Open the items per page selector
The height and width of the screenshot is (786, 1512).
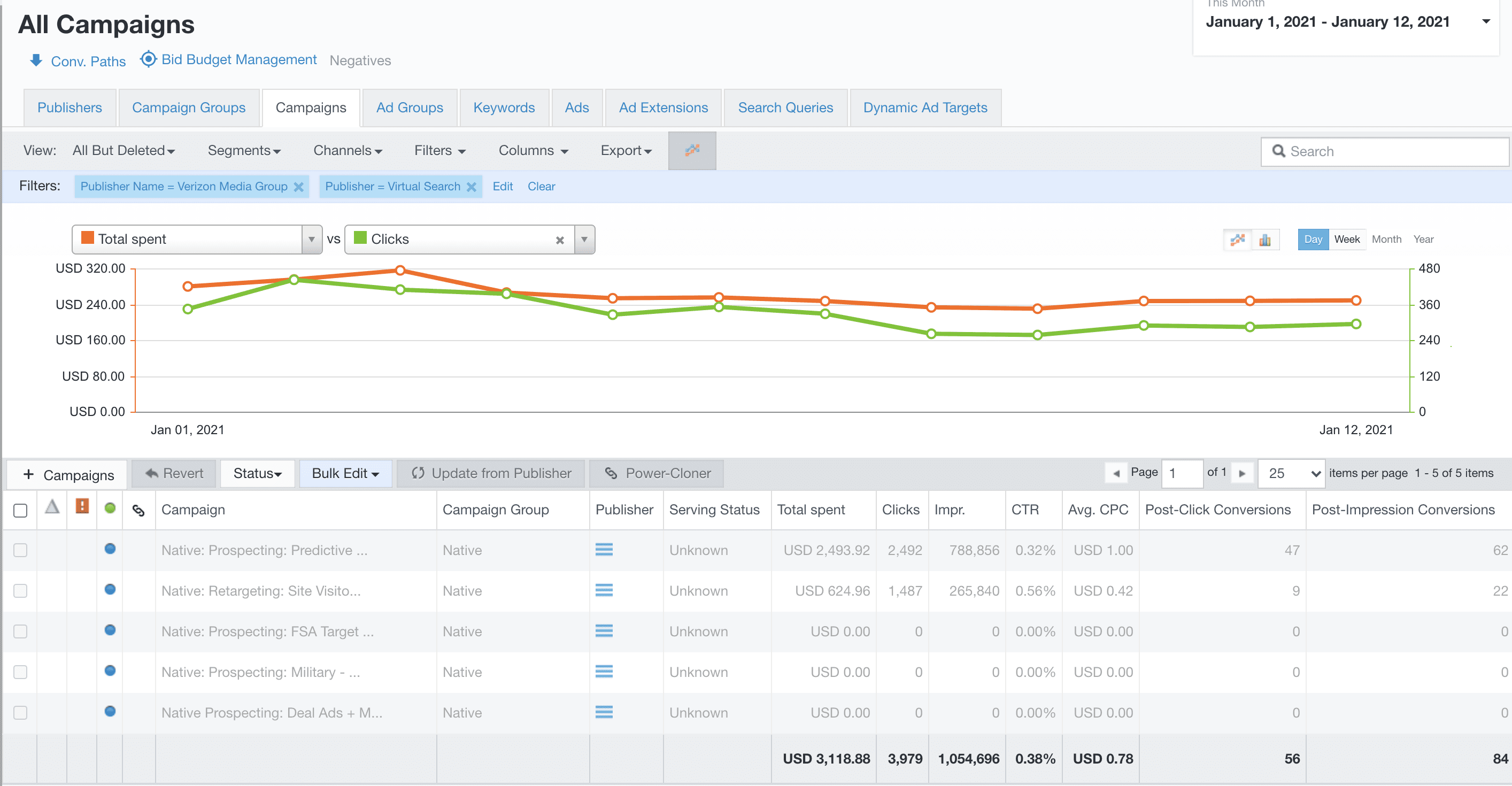pos(1291,473)
